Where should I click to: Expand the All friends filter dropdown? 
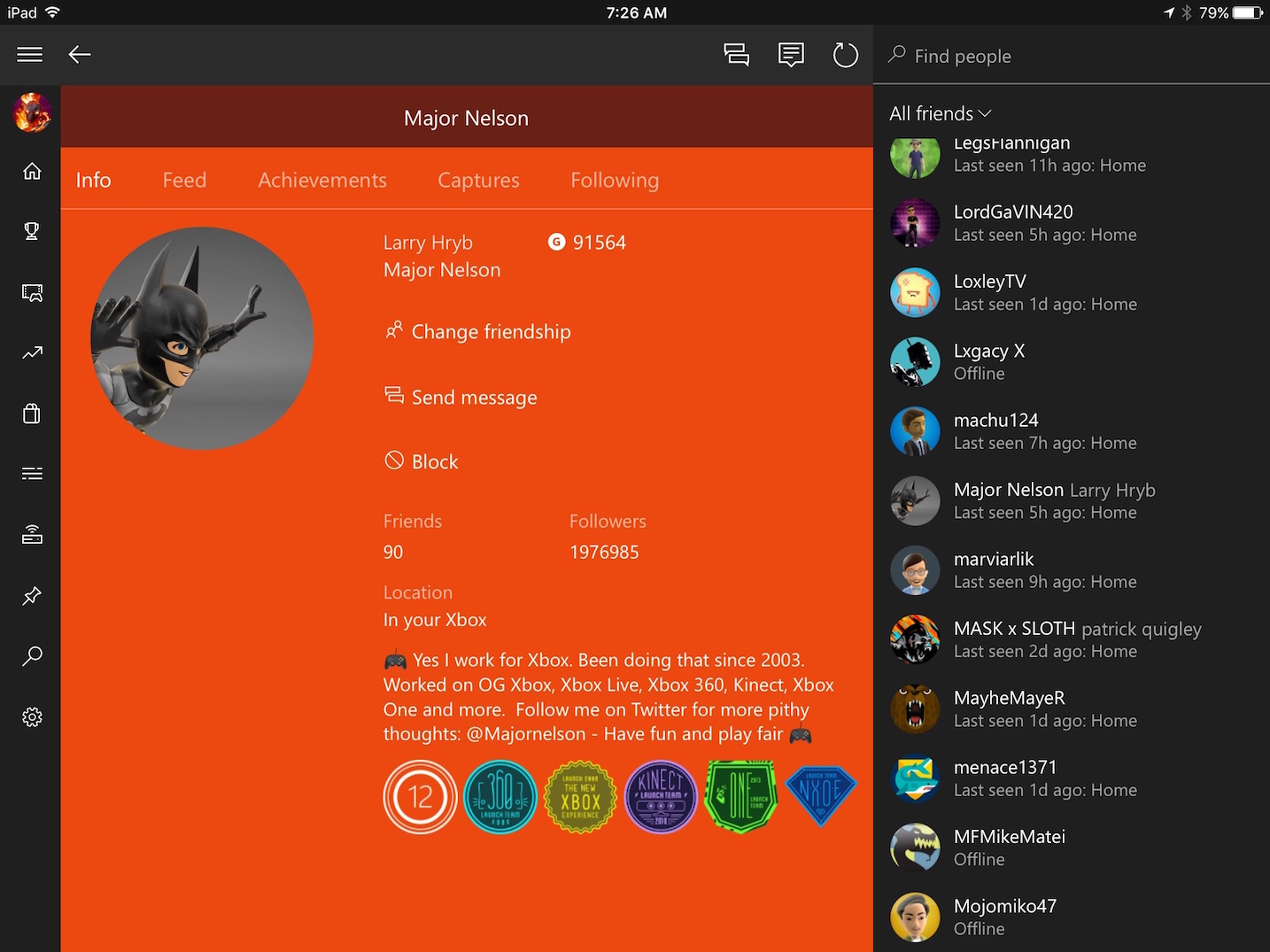940,113
